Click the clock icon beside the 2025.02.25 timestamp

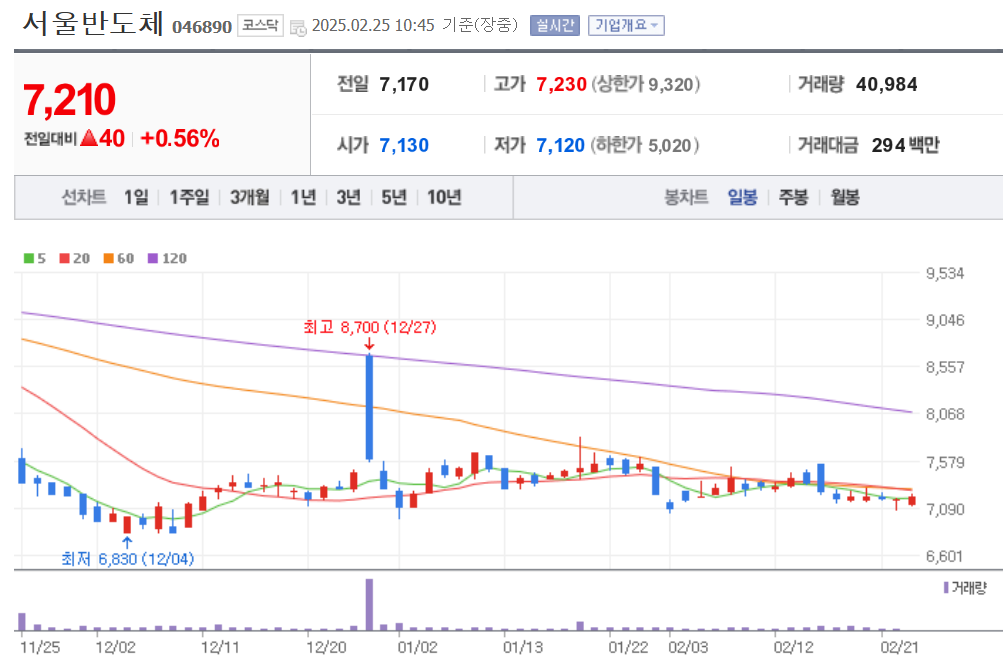[296, 27]
